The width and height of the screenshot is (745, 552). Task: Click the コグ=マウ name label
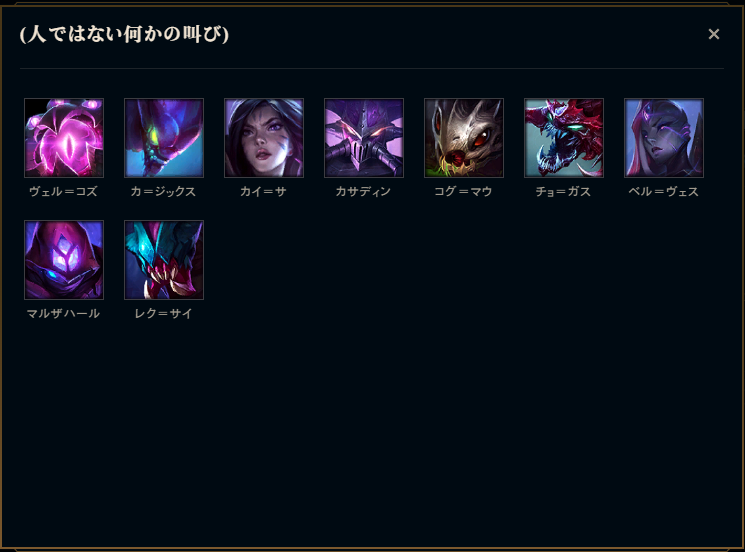click(x=463, y=191)
